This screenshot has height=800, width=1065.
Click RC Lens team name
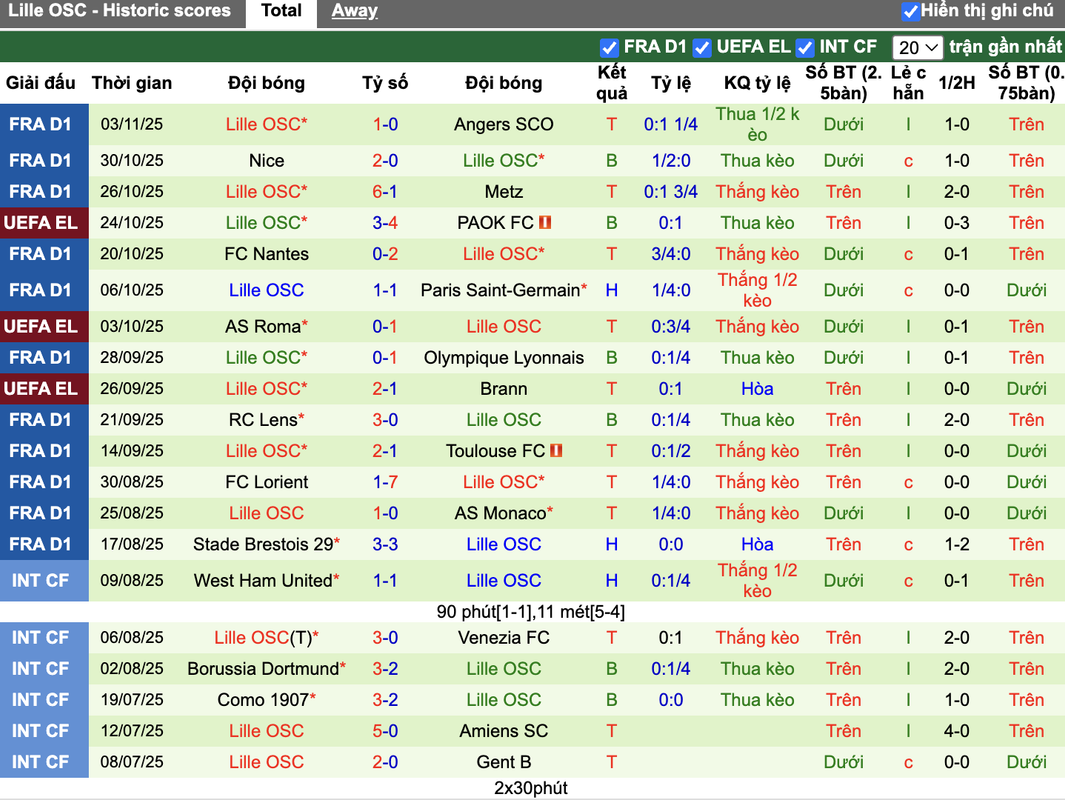click(x=266, y=420)
